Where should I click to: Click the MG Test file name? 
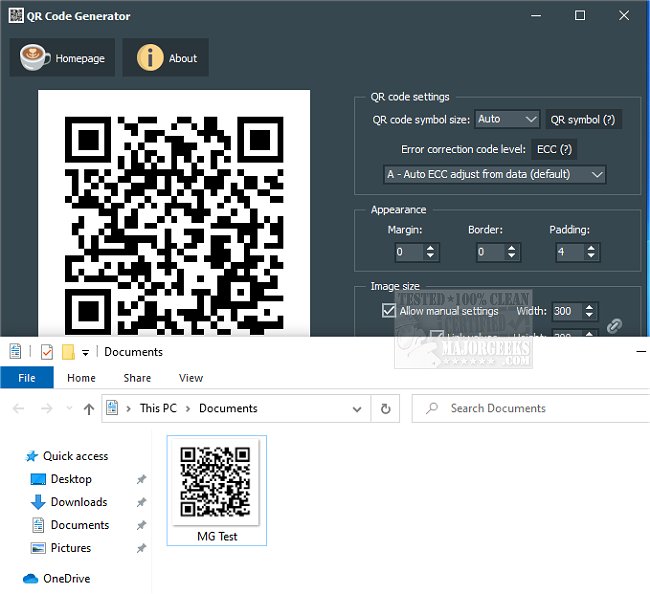point(217,536)
